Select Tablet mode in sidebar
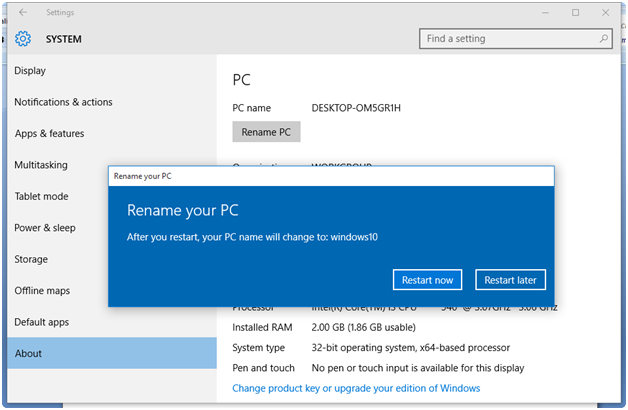The width and height of the screenshot is (628, 410). point(41,196)
